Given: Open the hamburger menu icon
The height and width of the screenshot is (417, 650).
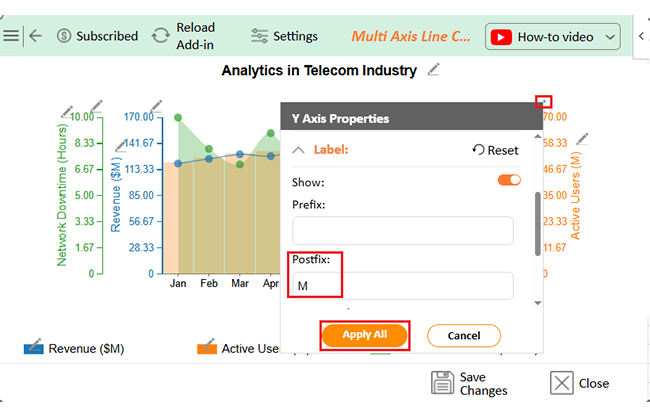Looking at the screenshot, I should tap(11, 36).
